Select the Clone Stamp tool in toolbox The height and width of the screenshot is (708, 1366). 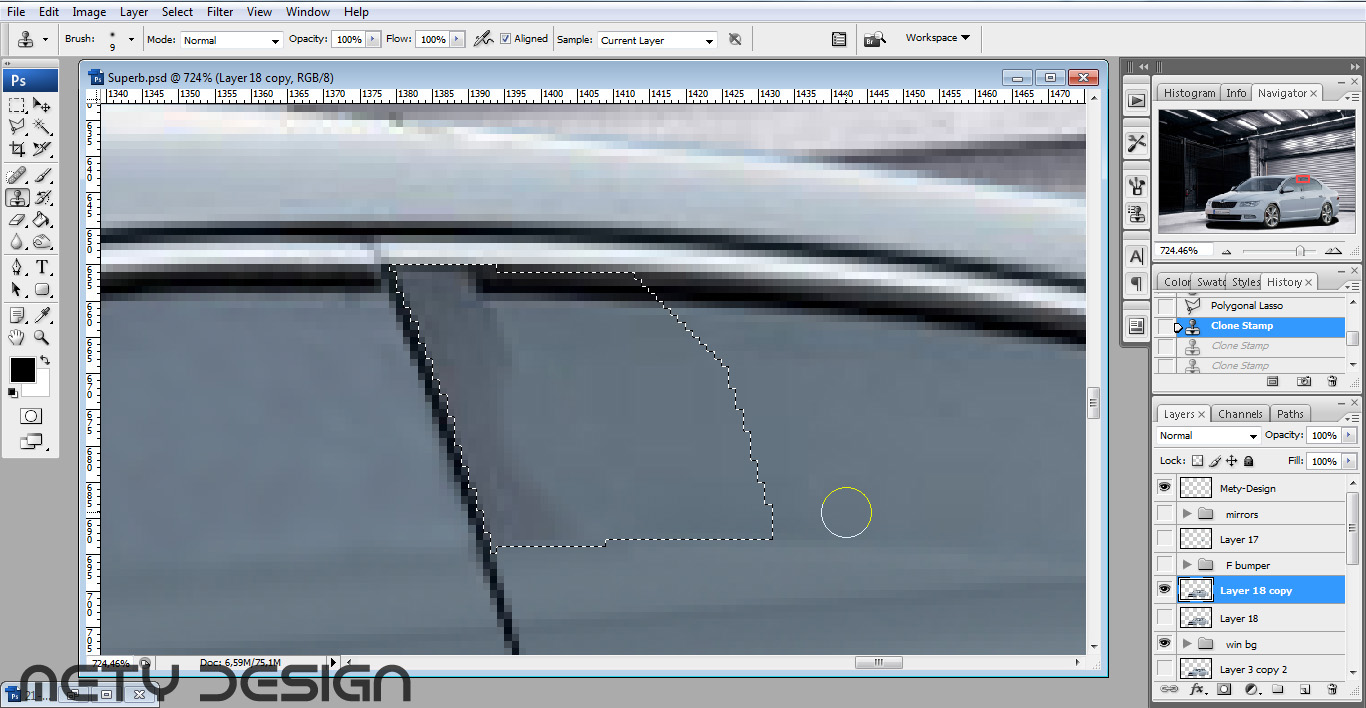[x=17, y=197]
